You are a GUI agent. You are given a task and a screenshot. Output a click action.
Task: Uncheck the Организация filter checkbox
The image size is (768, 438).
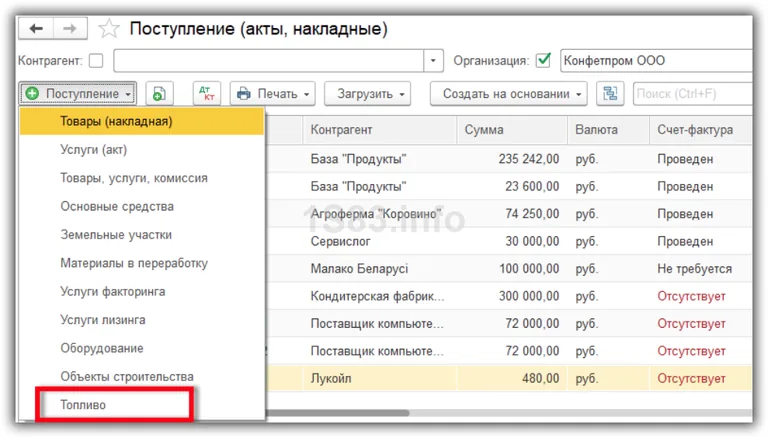click(x=543, y=60)
